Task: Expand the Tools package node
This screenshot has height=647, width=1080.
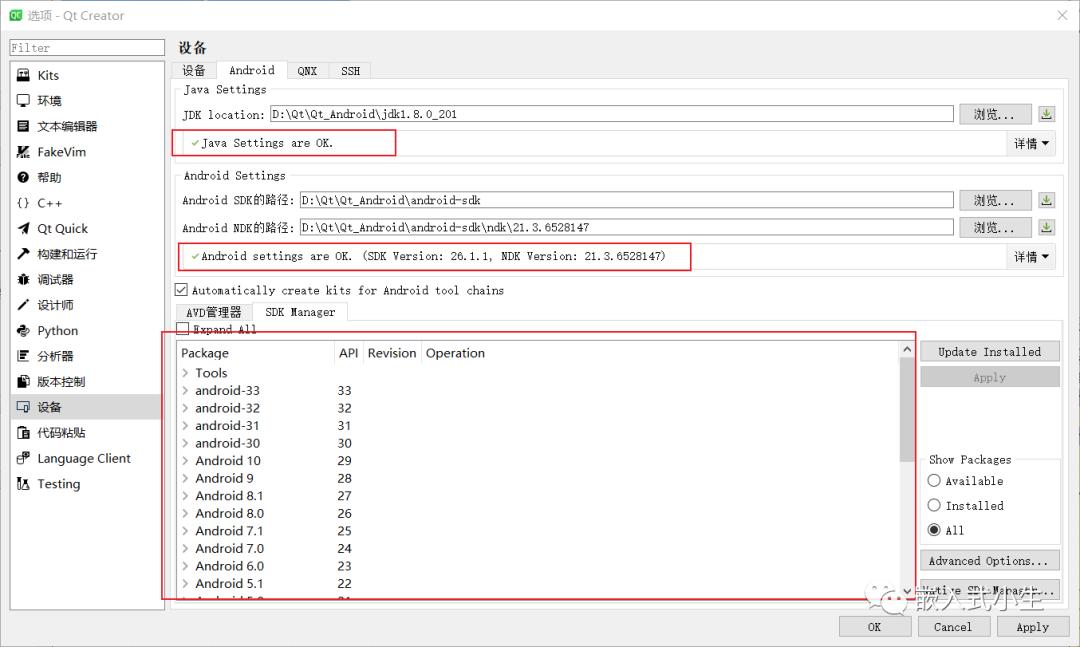Action: pyautogui.click(x=185, y=373)
